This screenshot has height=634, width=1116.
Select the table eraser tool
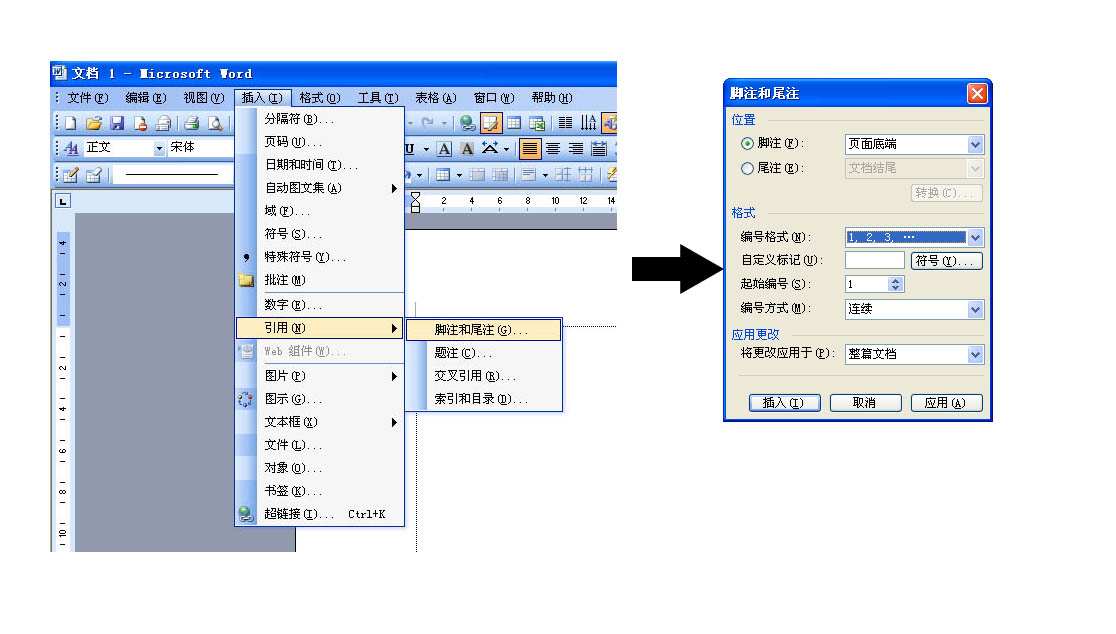(93, 175)
